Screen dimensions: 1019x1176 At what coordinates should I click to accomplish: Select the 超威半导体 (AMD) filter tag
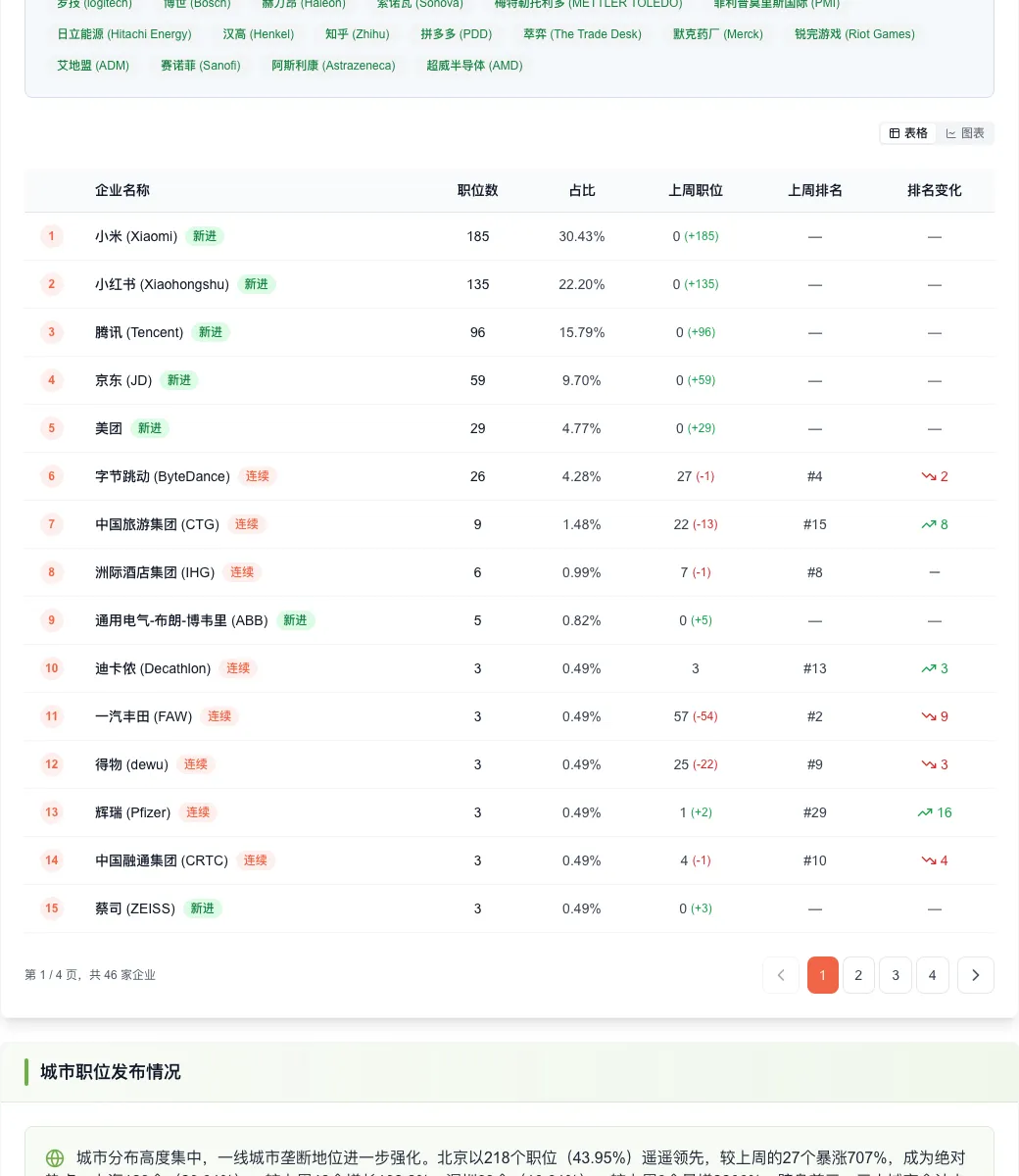click(x=474, y=66)
